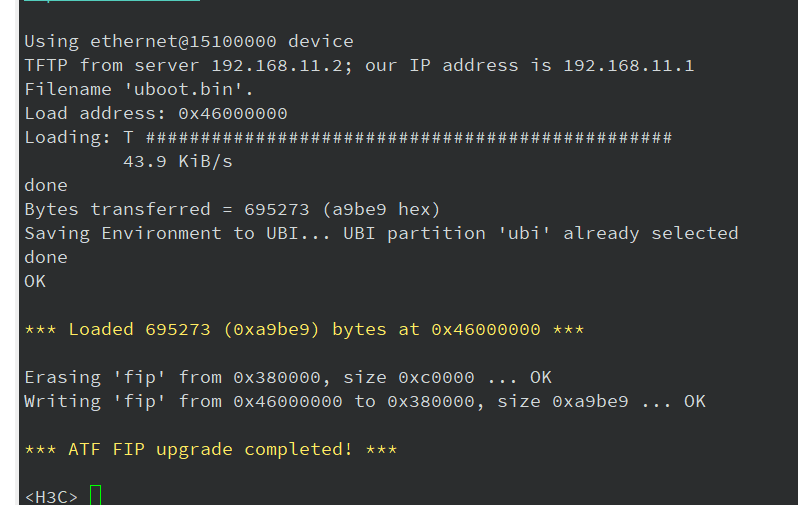Viewport: 798px width, 505px height.
Task: Click the 'ATF FIP upgrade completed!' message
Action: pyautogui.click(x=210, y=449)
